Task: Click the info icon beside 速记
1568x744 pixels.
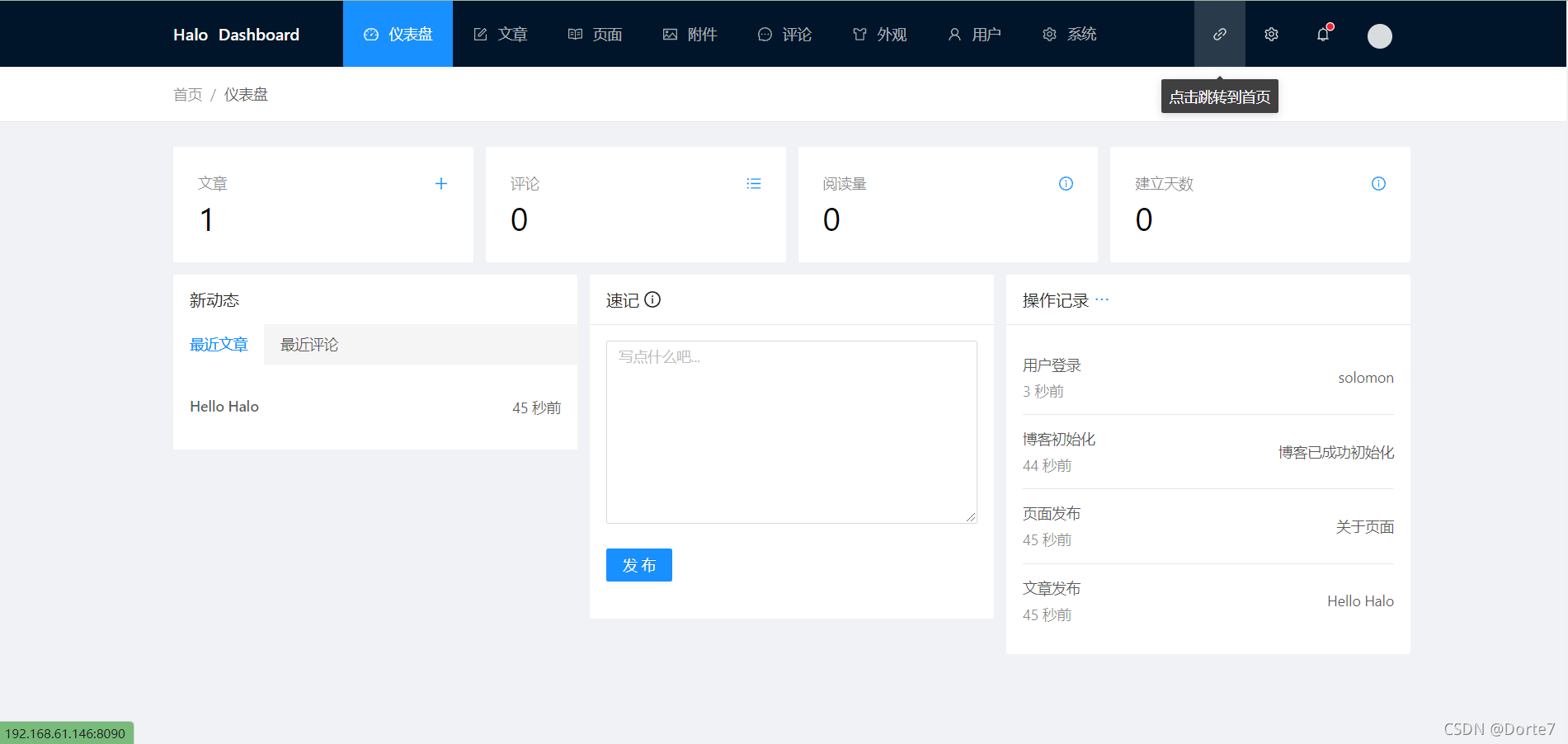Action: coord(652,299)
